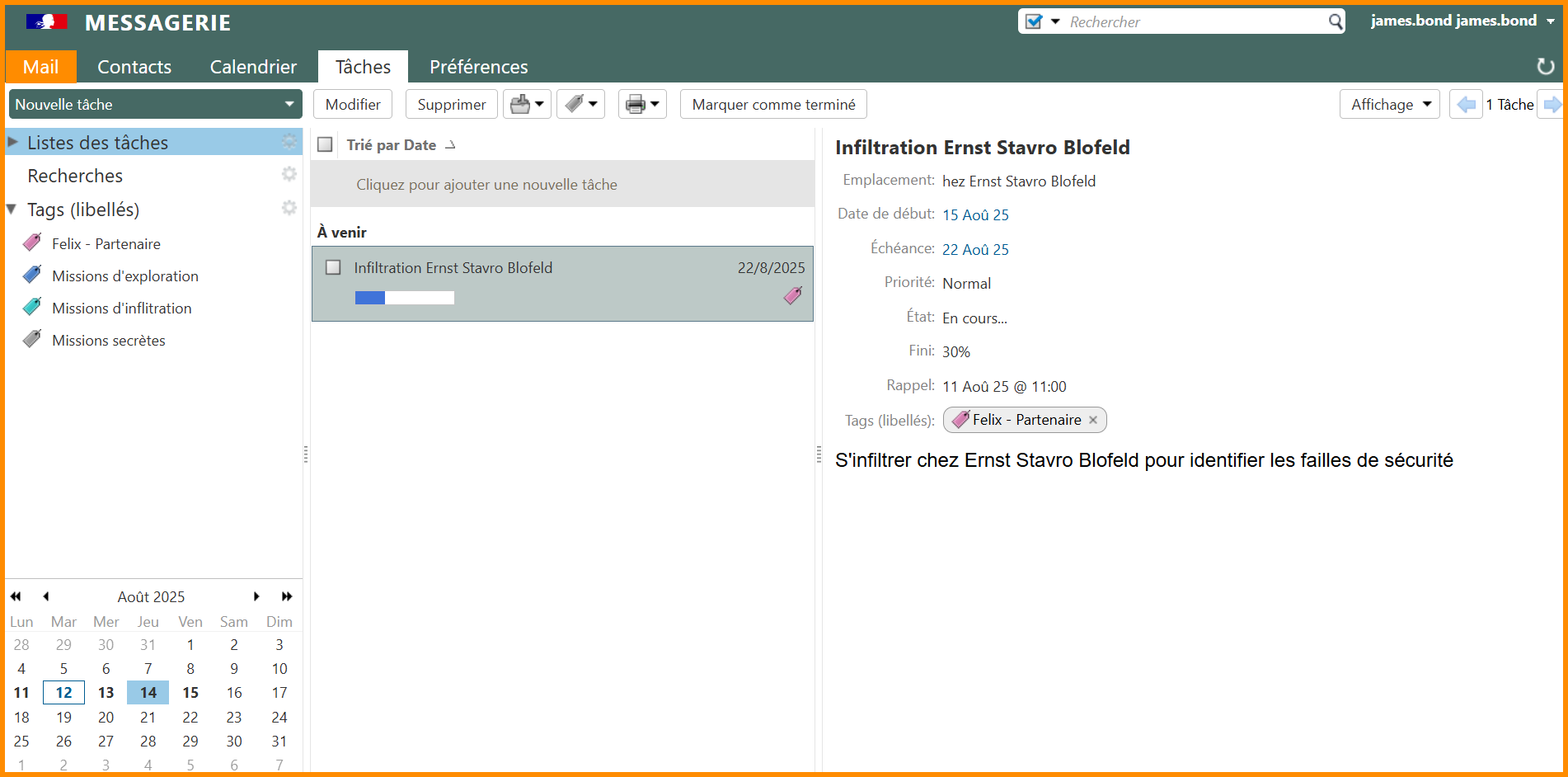Open the tag toolbar icon menu
The image size is (1568, 777).
(580, 105)
